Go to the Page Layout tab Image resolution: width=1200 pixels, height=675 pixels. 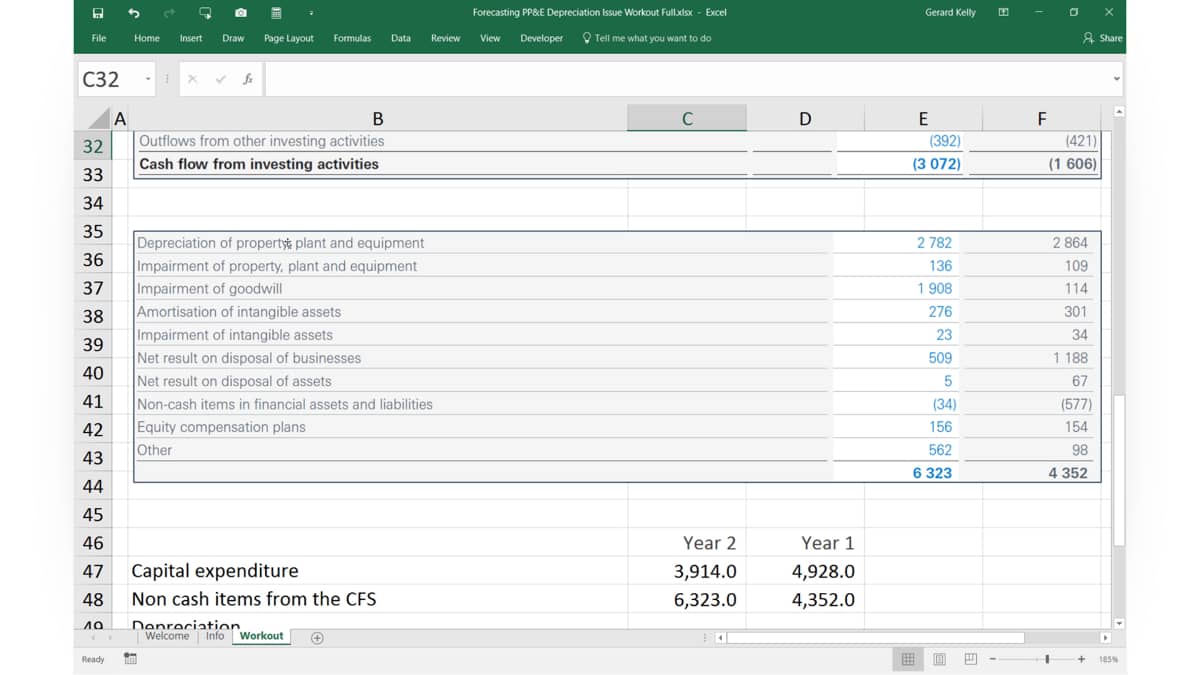pos(289,38)
